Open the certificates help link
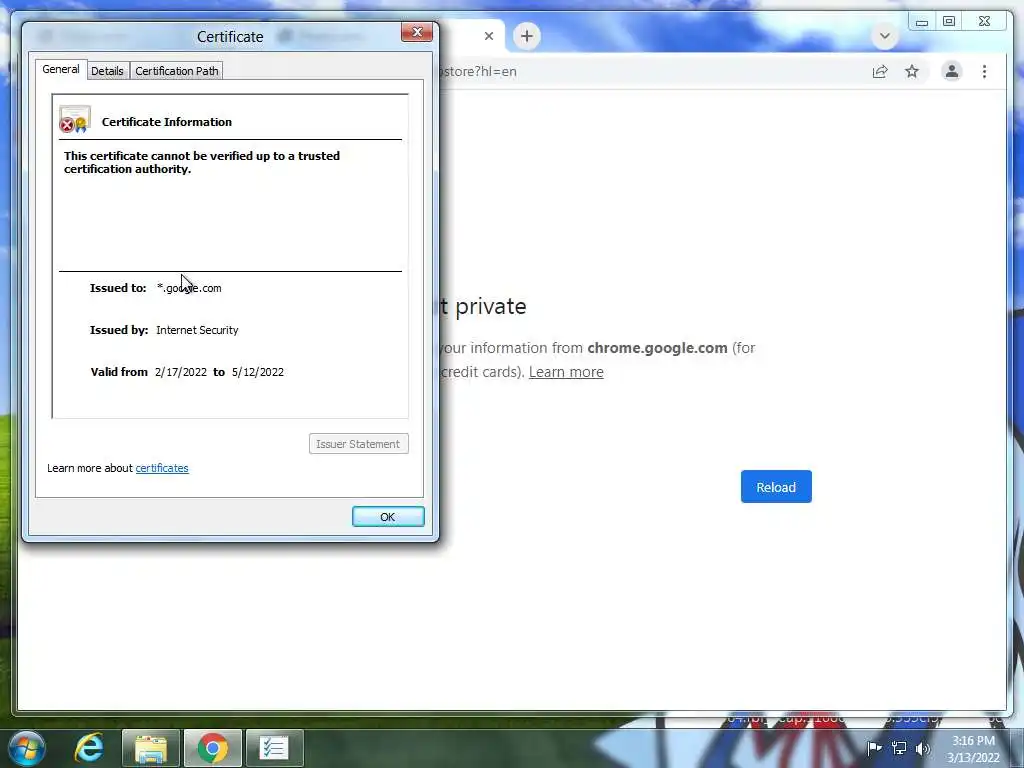Image resolution: width=1024 pixels, height=768 pixels. 162,468
